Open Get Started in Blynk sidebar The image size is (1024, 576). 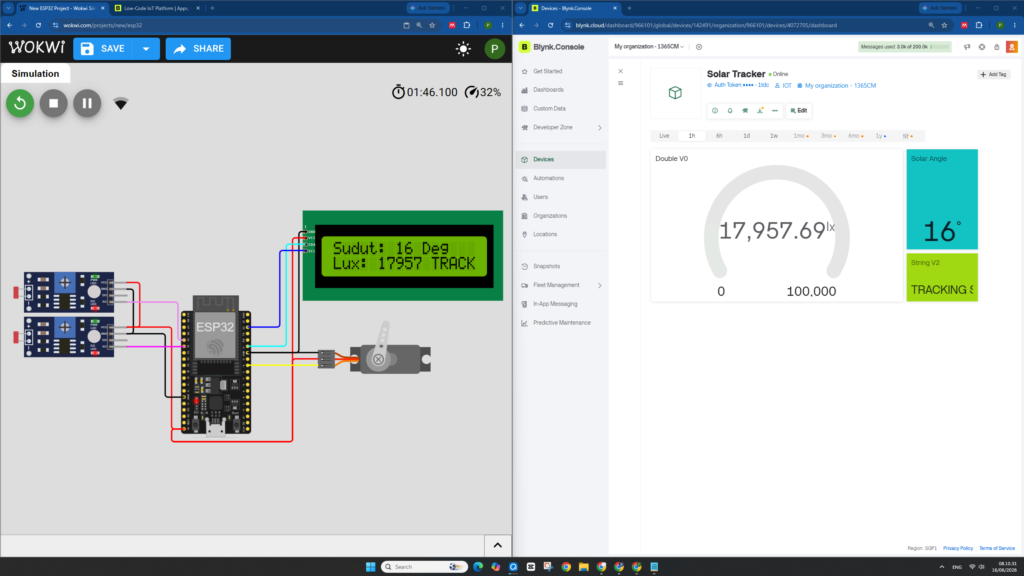click(x=561, y=71)
